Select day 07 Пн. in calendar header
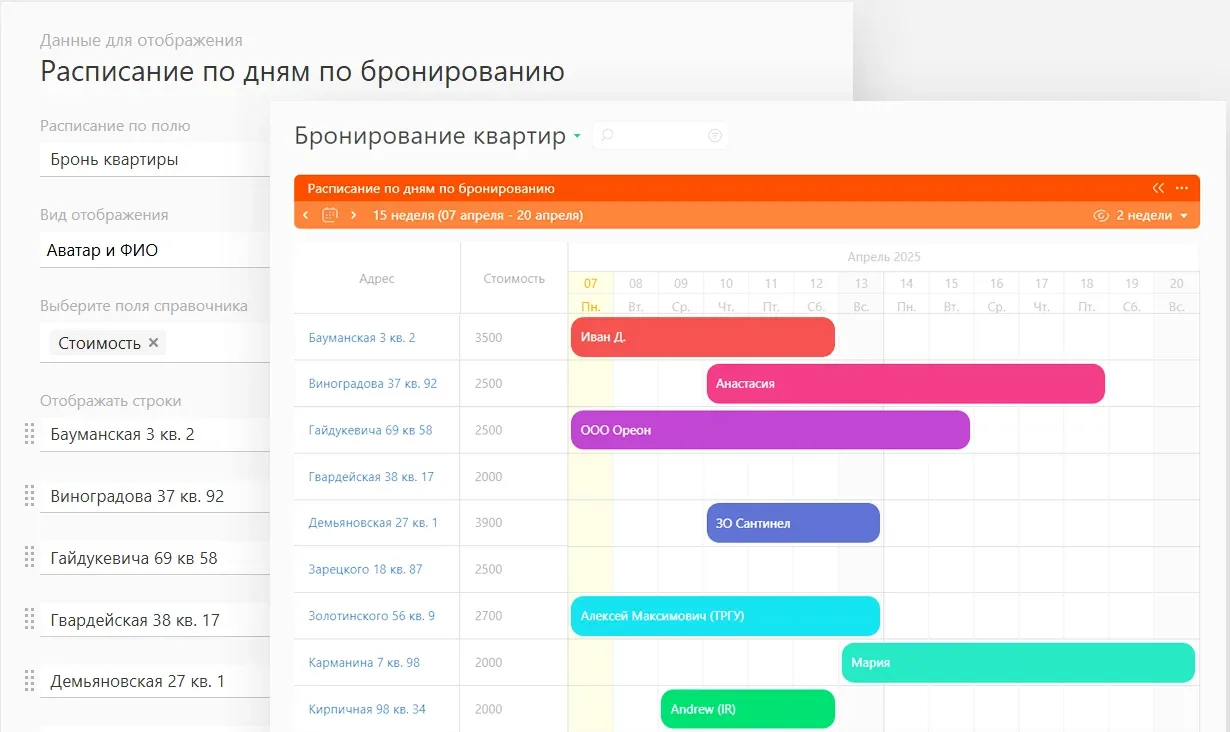The width and height of the screenshot is (1230, 732). (x=591, y=294)
